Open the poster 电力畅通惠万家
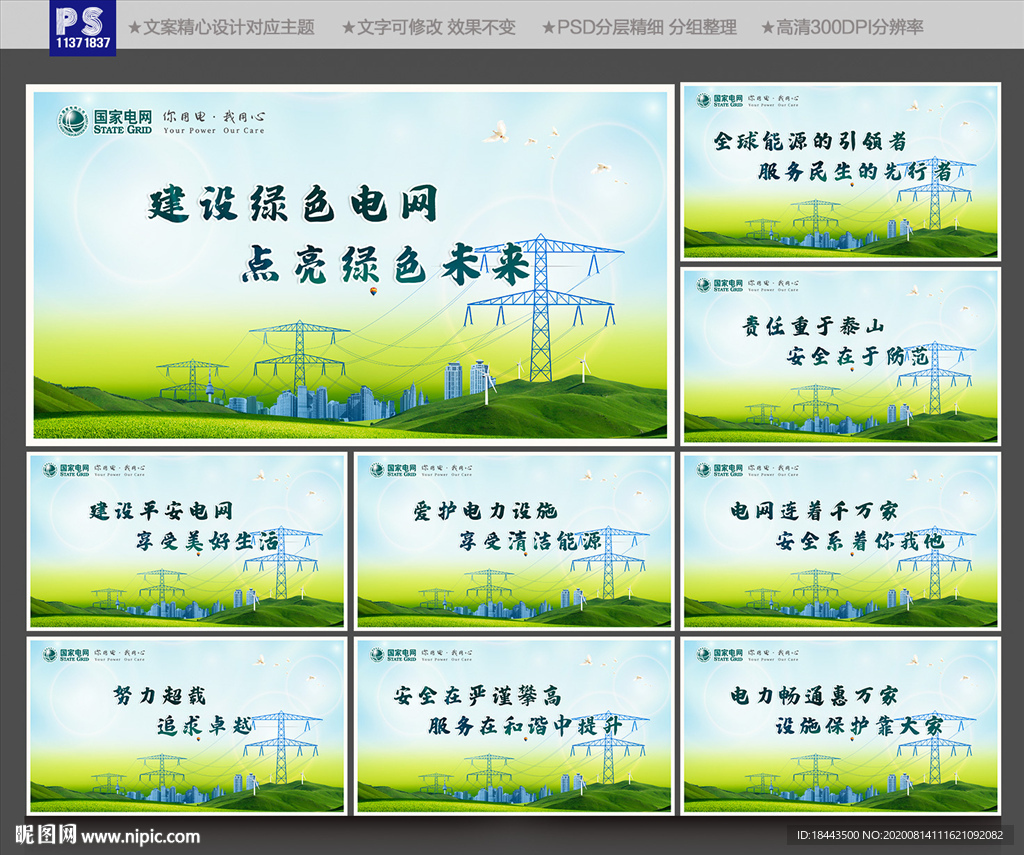 840,726
